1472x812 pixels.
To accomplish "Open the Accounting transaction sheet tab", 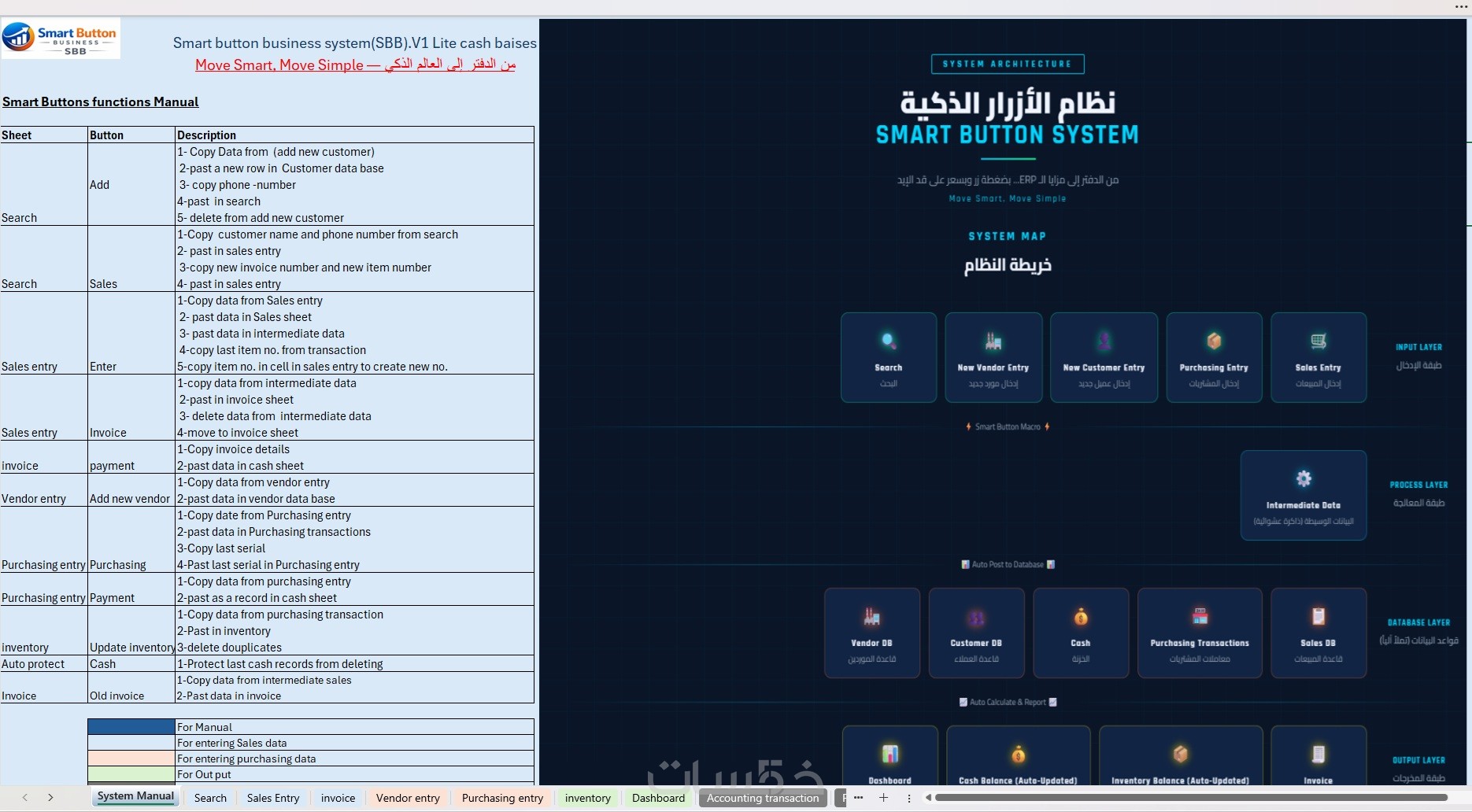I will click(763, 798).
